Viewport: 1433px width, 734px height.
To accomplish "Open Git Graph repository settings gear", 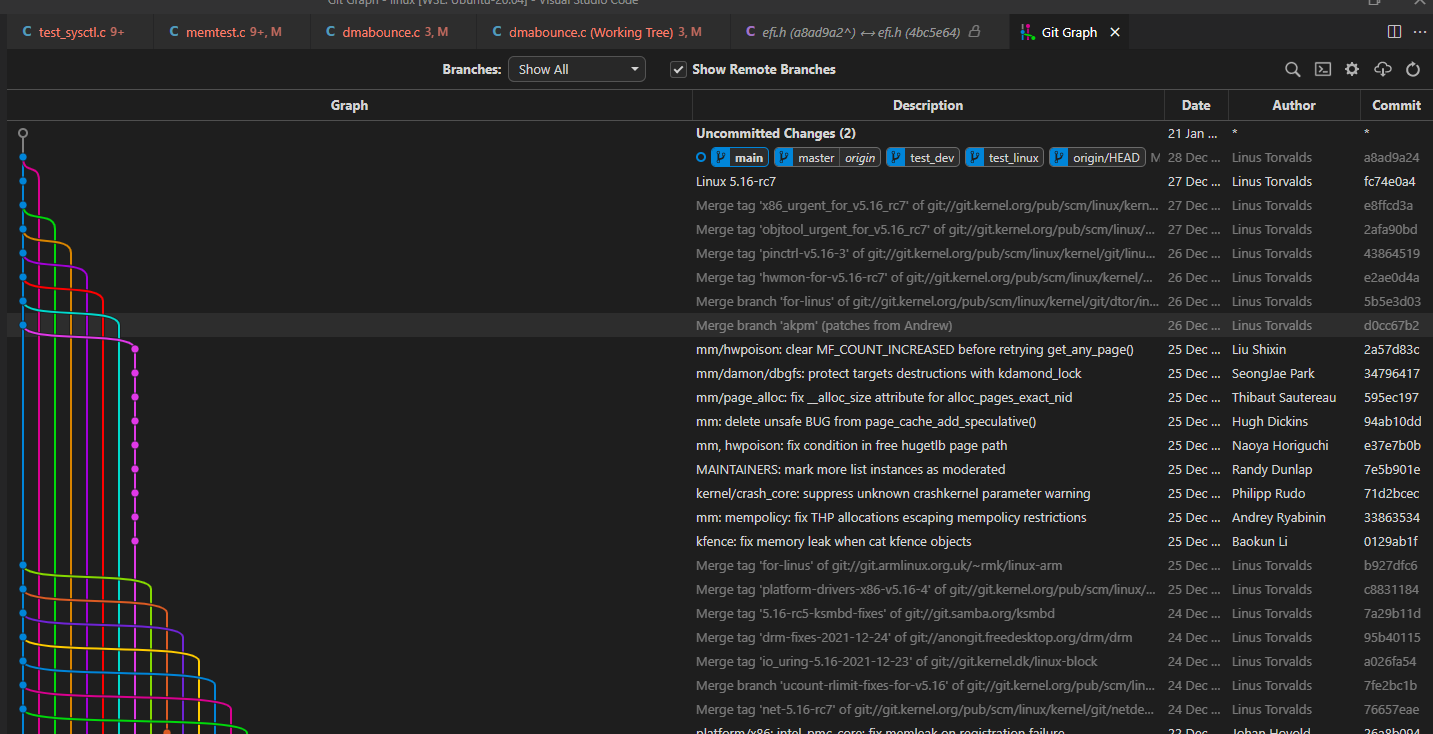I will (1352, 70).
